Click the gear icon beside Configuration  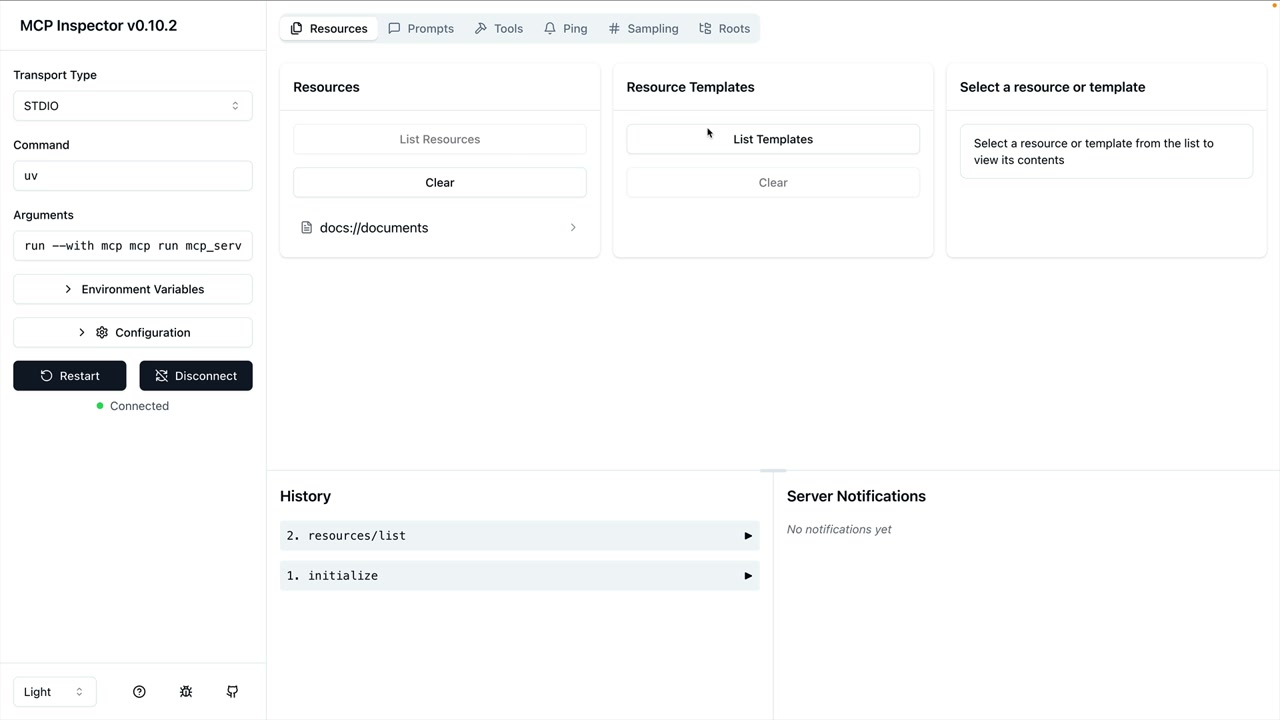tap(102, 333)
